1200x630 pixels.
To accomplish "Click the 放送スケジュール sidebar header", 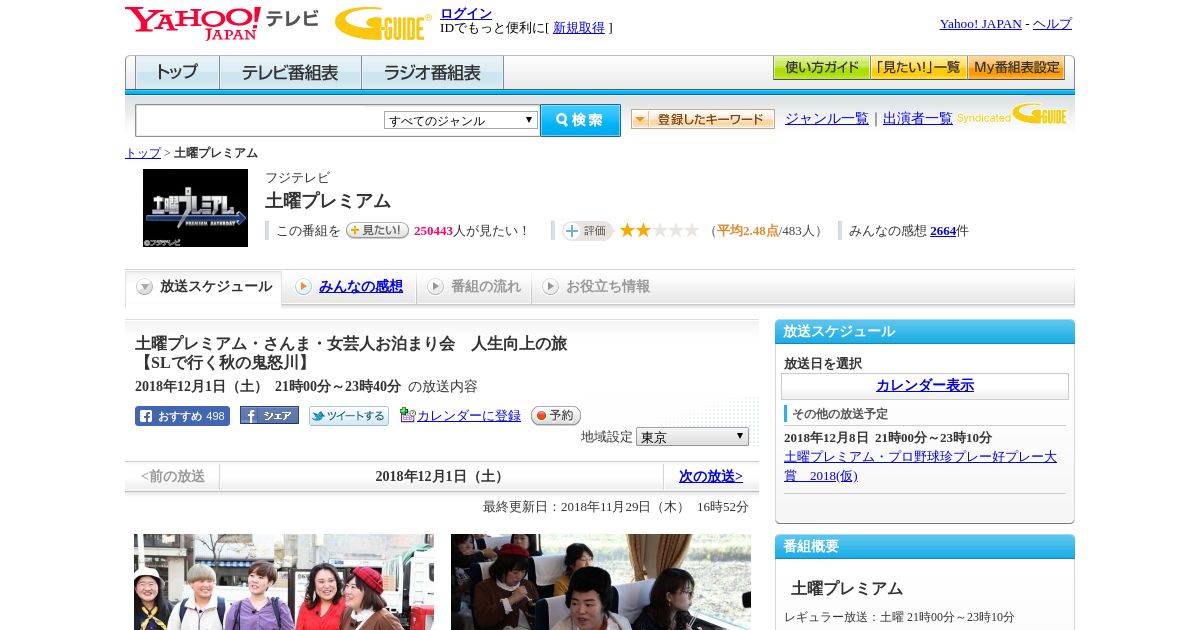I will [x=925, y=332].
